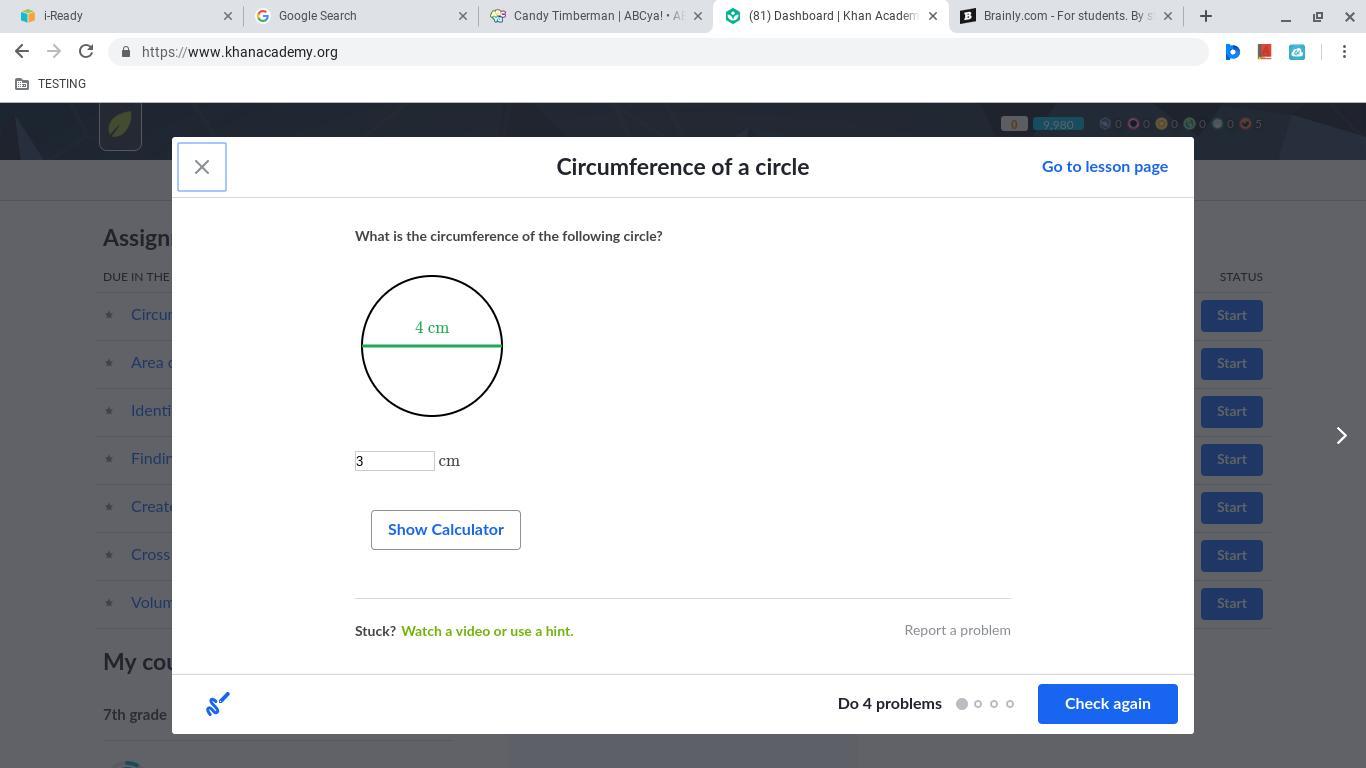Switch to the Brainly.com tab

(x=1065, y=16)
